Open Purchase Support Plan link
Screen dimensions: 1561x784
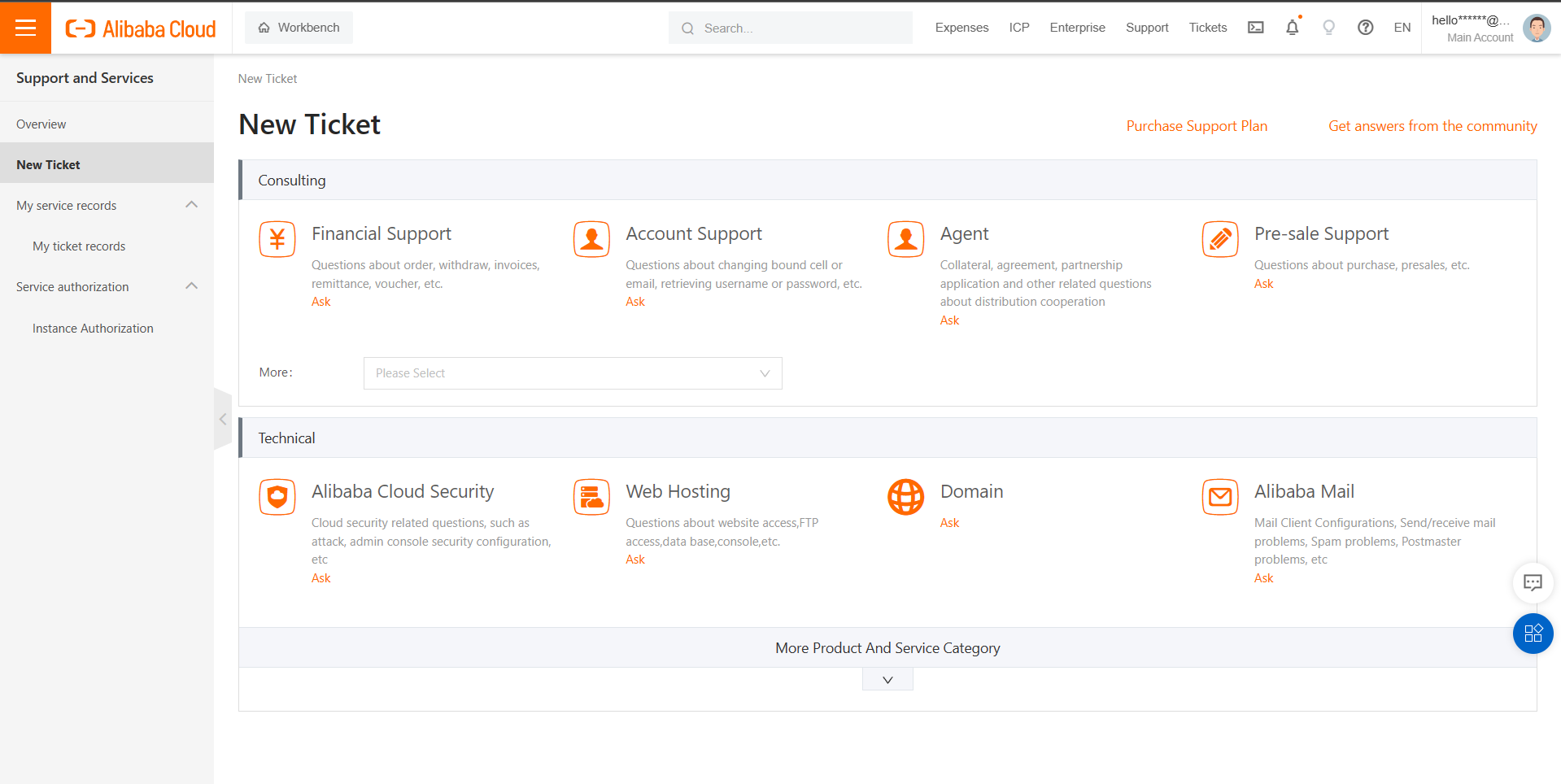pos(1197,126)
